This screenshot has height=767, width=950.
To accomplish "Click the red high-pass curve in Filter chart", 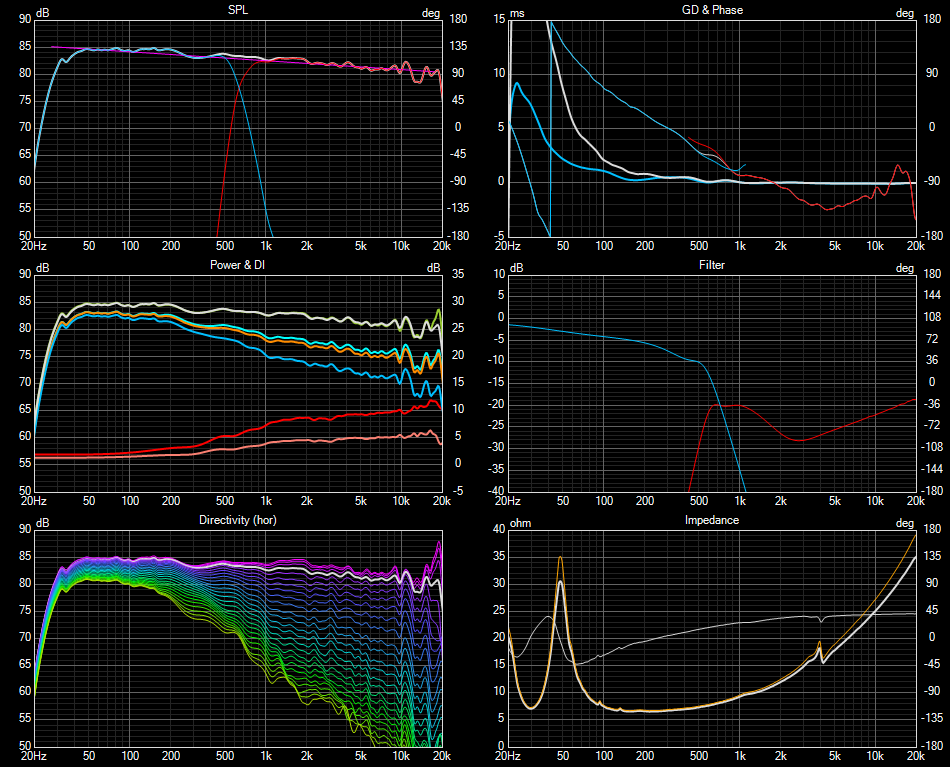I will pyautogui.click(x=800, y=440).
